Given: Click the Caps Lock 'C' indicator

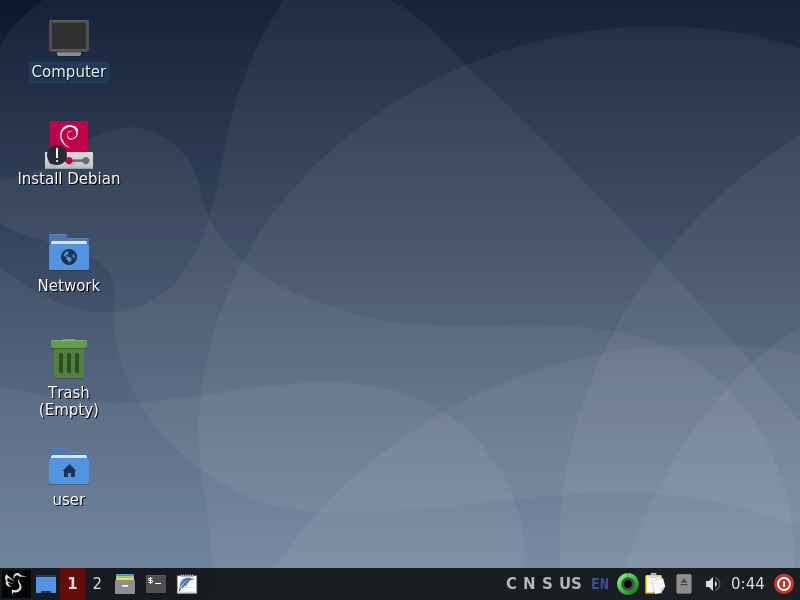Looking at the screenshot, I should [511, 583].
